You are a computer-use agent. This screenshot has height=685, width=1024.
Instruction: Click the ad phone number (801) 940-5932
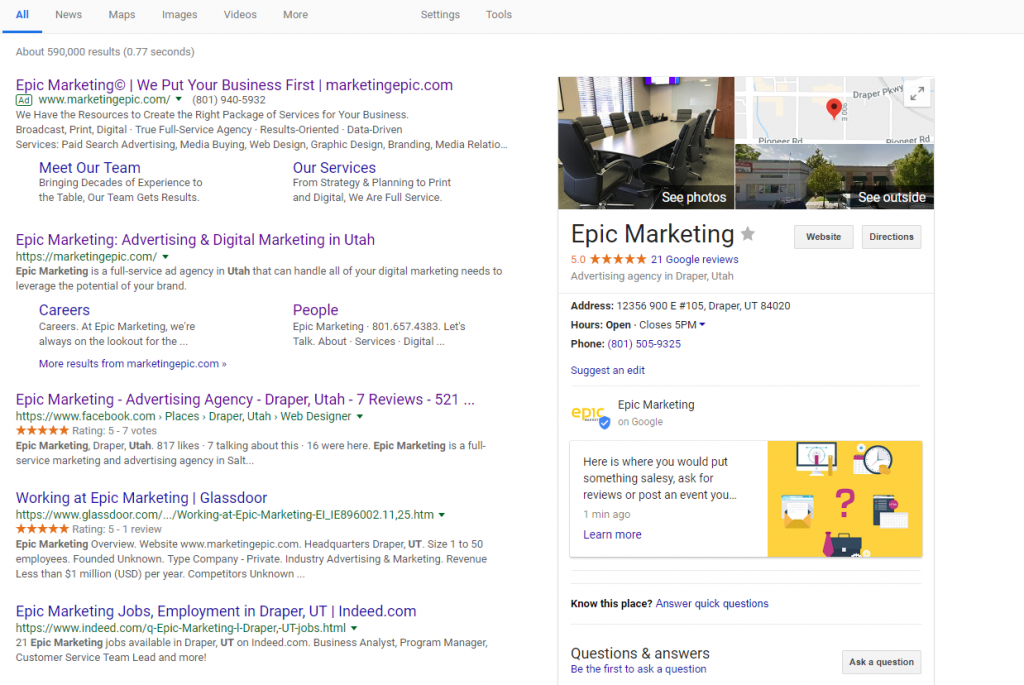click(229, 100)
